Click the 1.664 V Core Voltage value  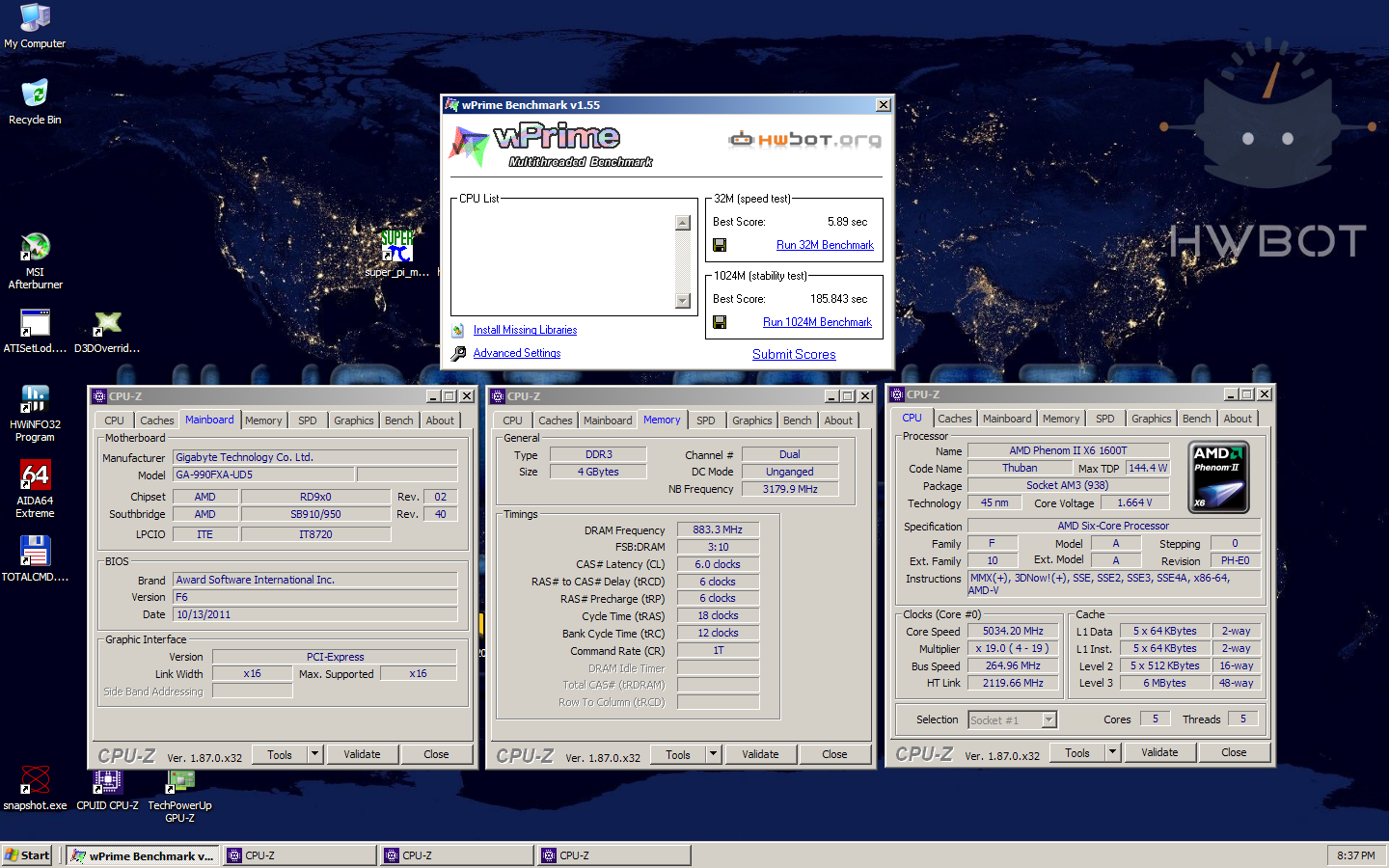(x=1134, y=502)
